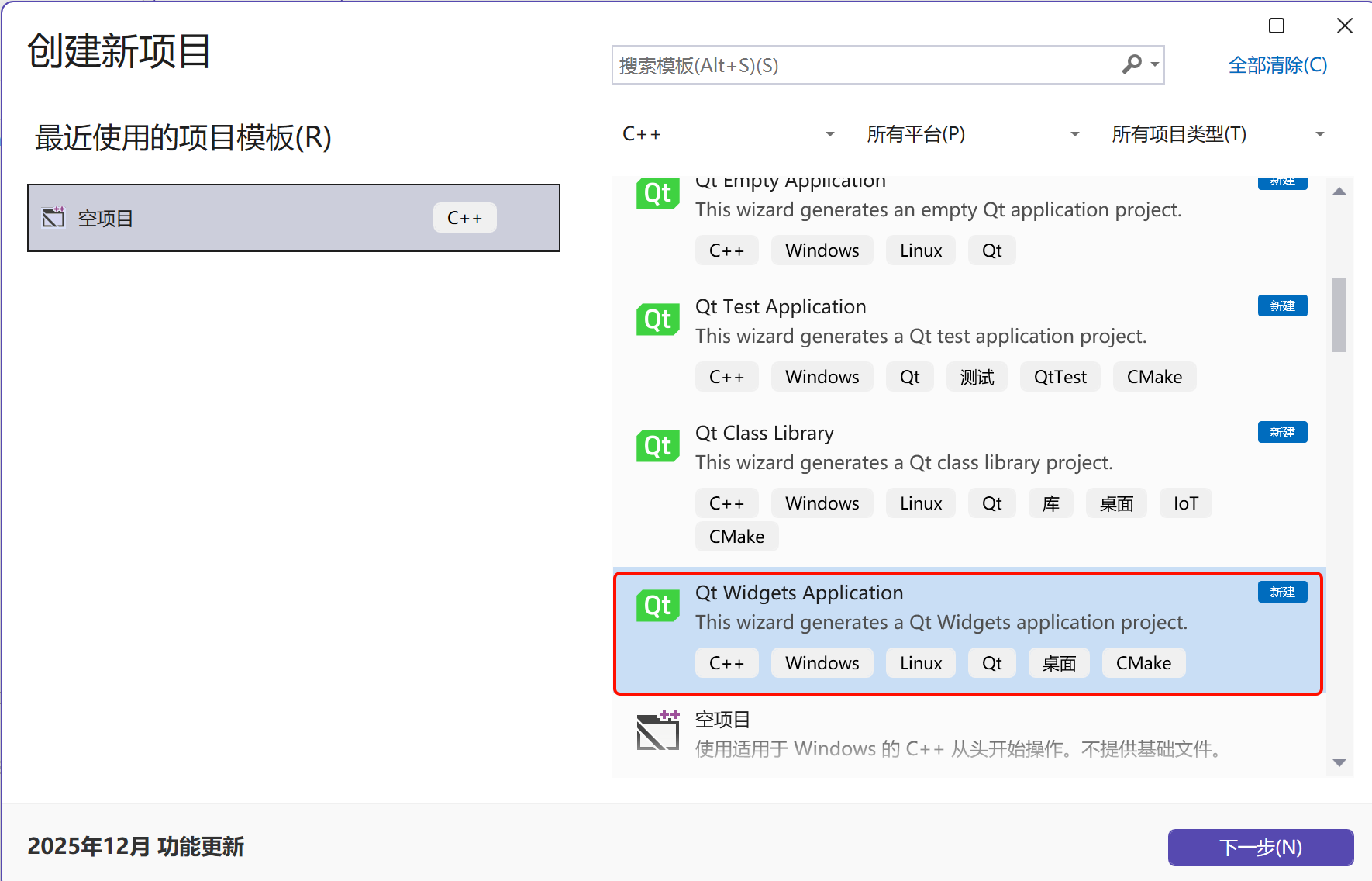Viewport: 1372px width, 881px height.
Task: Click the Qt Widgets Application icon
Action: coord(657,606)
